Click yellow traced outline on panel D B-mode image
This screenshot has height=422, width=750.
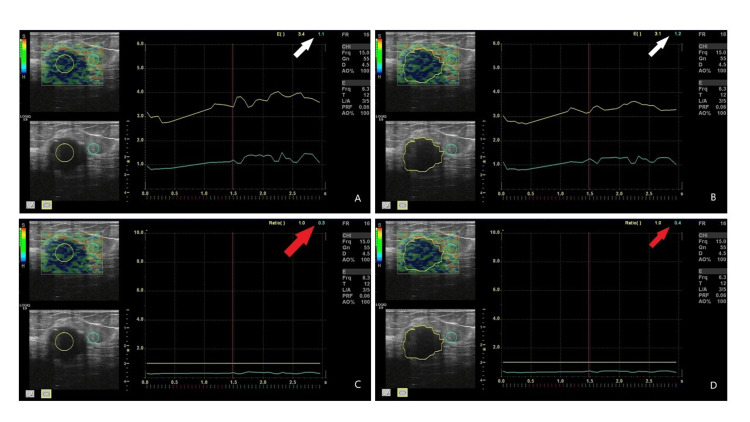tap(423, 342)
